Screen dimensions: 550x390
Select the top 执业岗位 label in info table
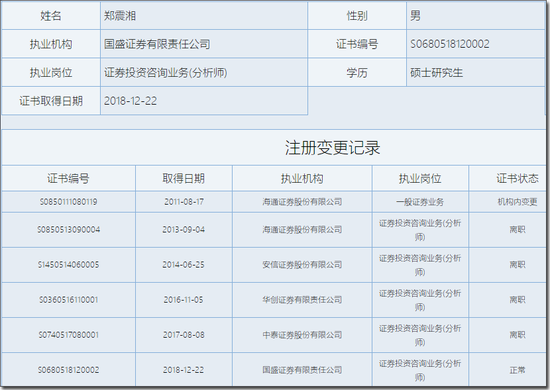point(51,73)
